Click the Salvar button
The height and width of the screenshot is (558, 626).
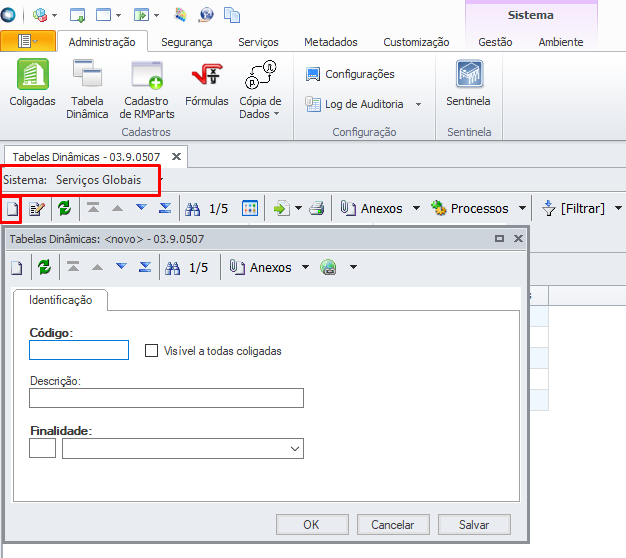pos(473,525)
